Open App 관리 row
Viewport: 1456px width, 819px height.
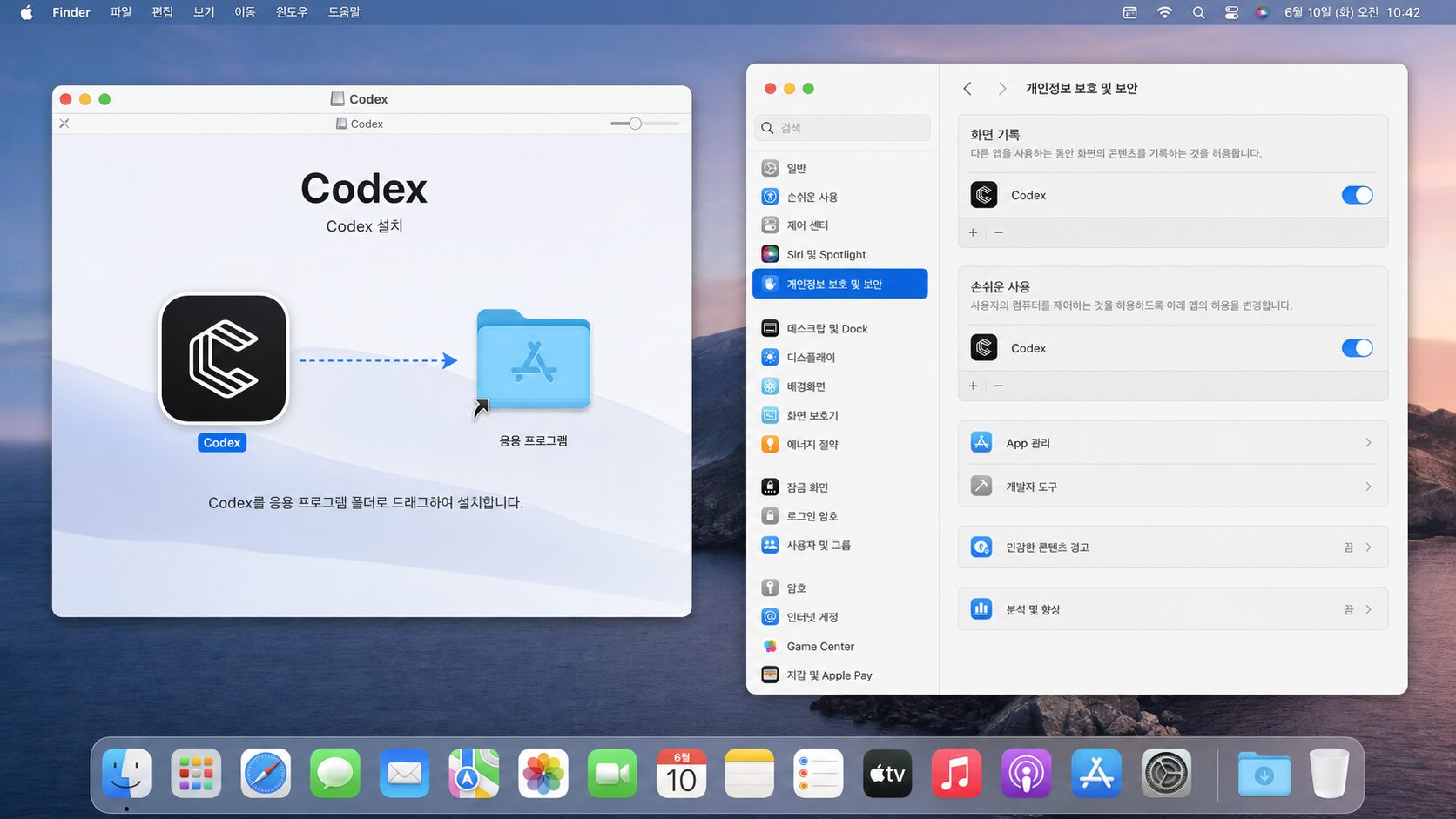(x=1172, y=443)
